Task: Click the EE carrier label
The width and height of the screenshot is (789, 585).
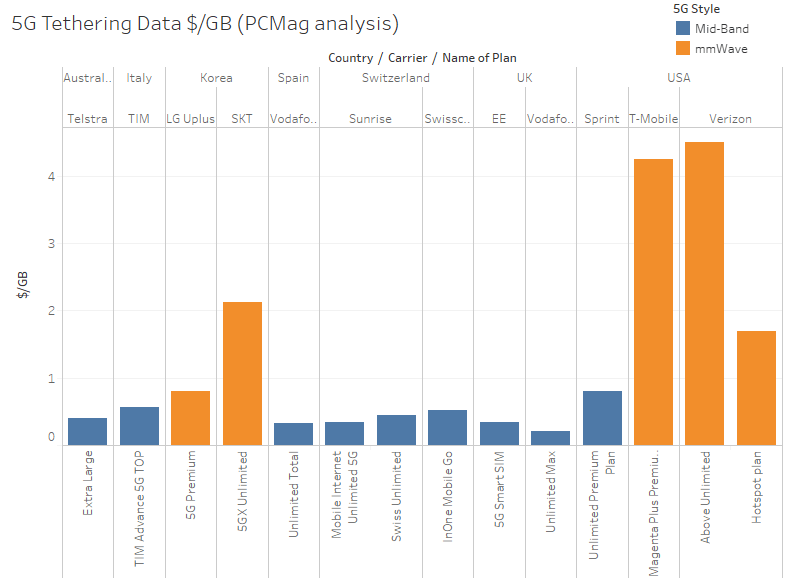Action: coord(499,119)
